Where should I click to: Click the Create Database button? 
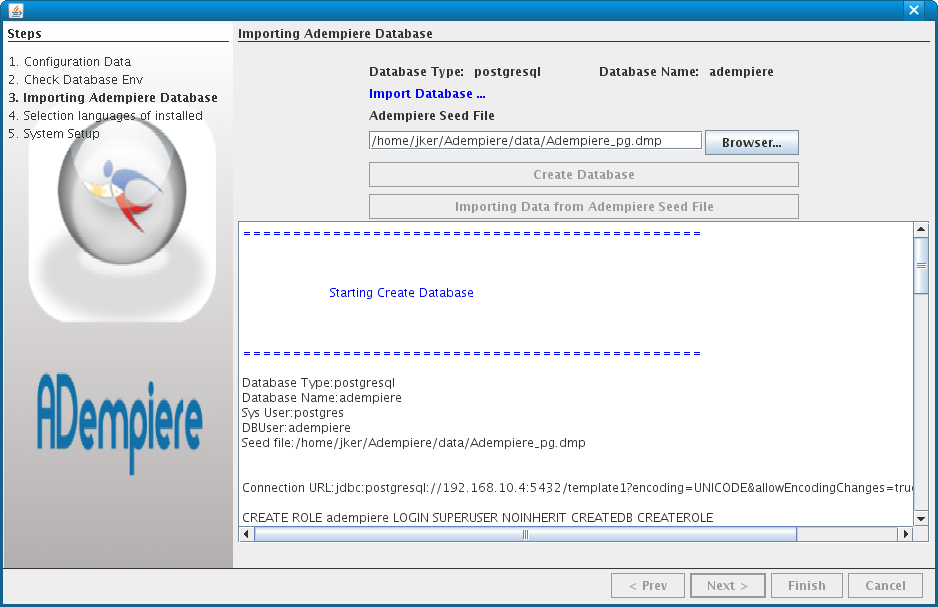583,175
